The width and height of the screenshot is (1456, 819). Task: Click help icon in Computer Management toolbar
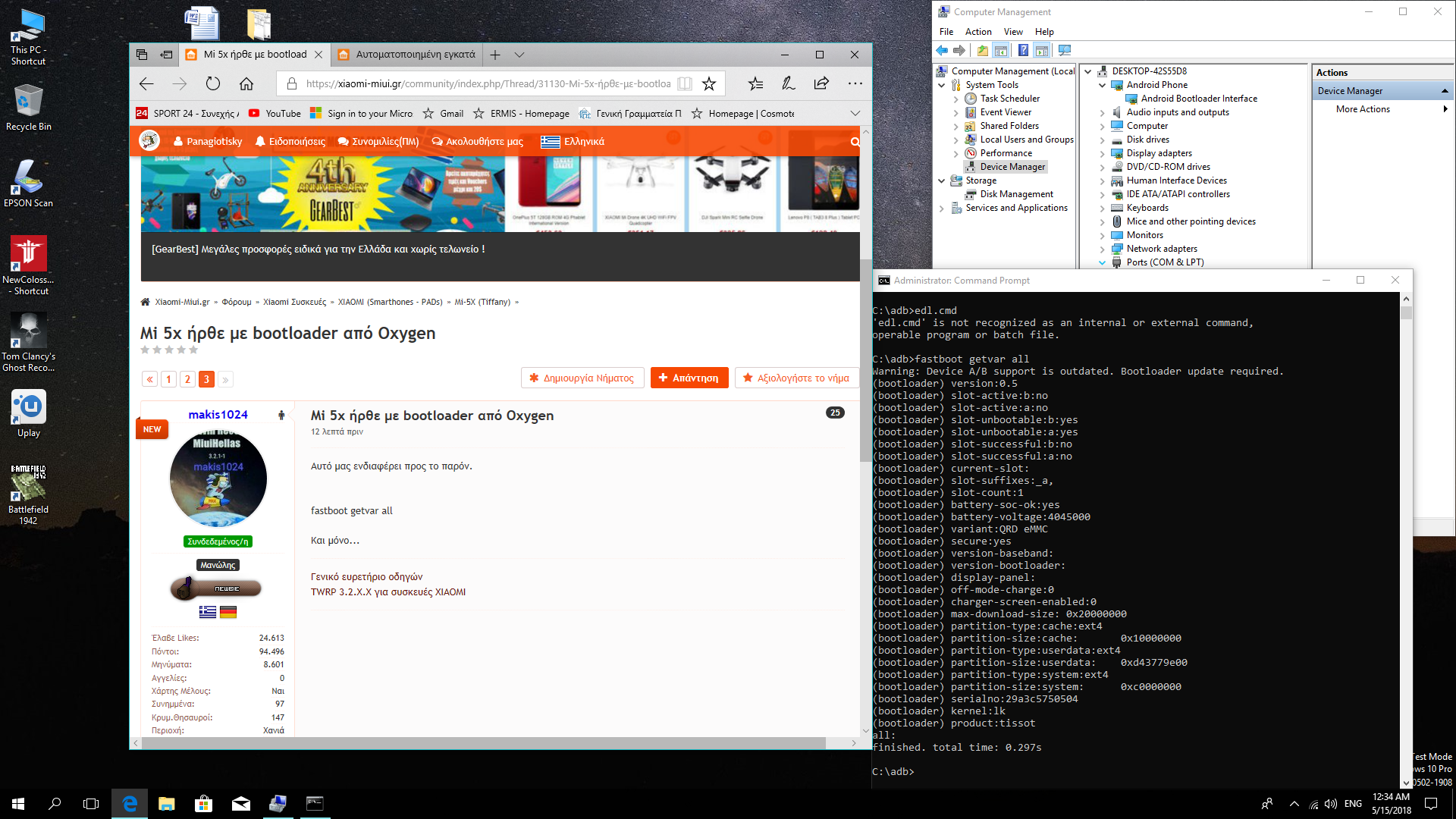click(1023, 51)
